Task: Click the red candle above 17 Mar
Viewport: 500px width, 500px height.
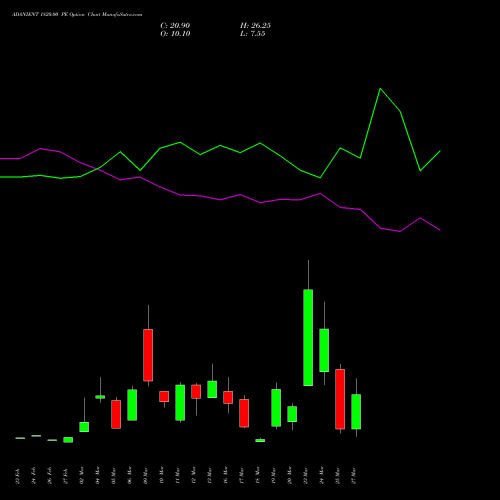Action: click(244, 413)
